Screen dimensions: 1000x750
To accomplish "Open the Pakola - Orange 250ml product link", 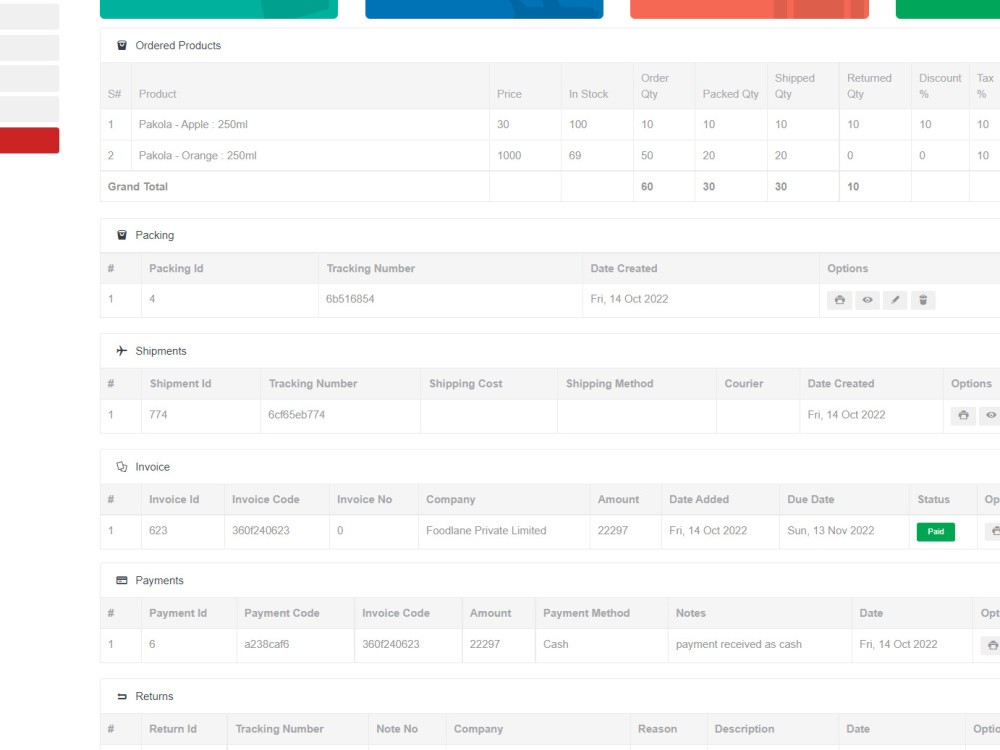I will click(197, 155).
